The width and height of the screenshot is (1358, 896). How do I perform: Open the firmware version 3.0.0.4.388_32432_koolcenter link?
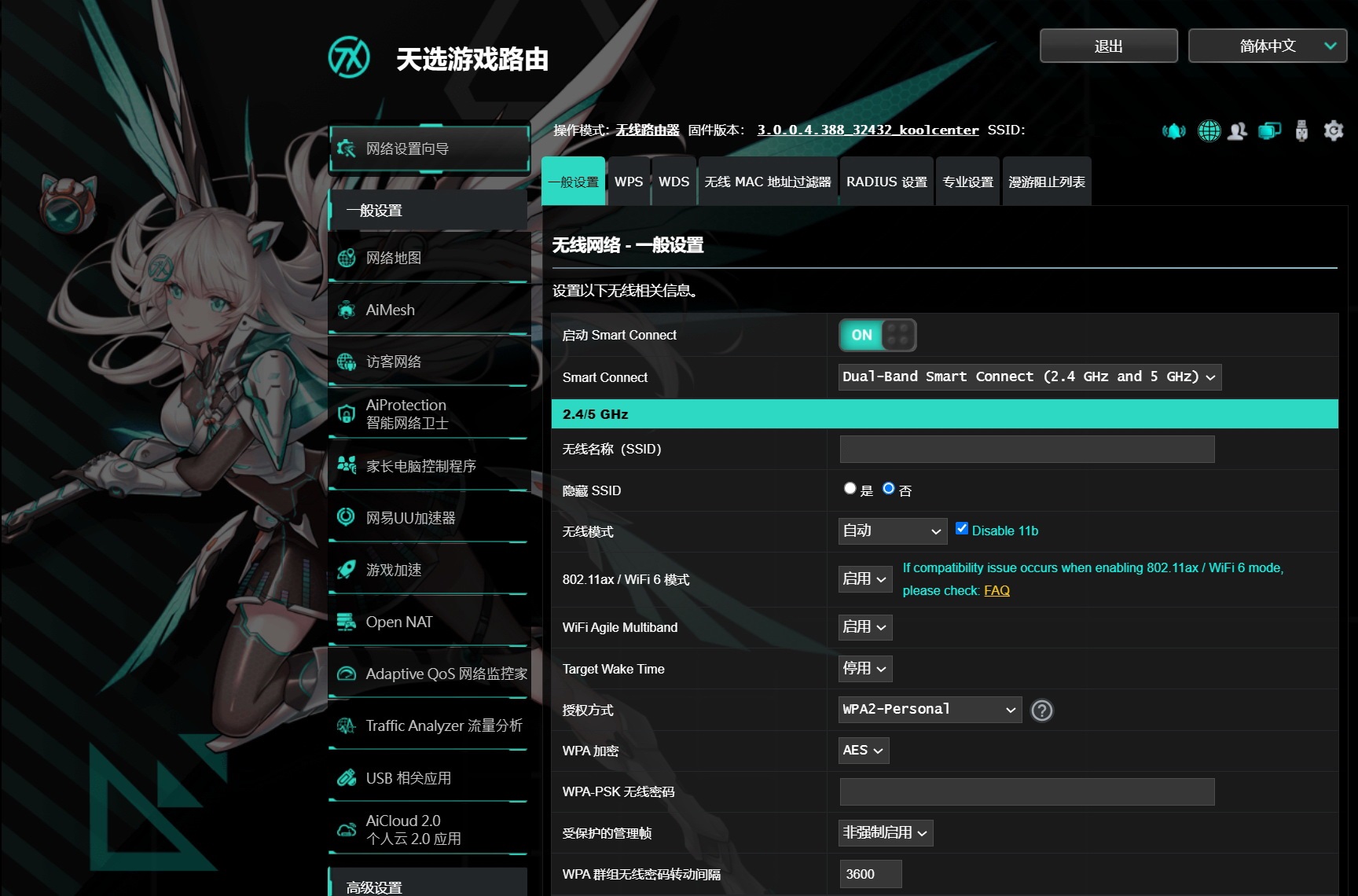(x=868, y=130)
